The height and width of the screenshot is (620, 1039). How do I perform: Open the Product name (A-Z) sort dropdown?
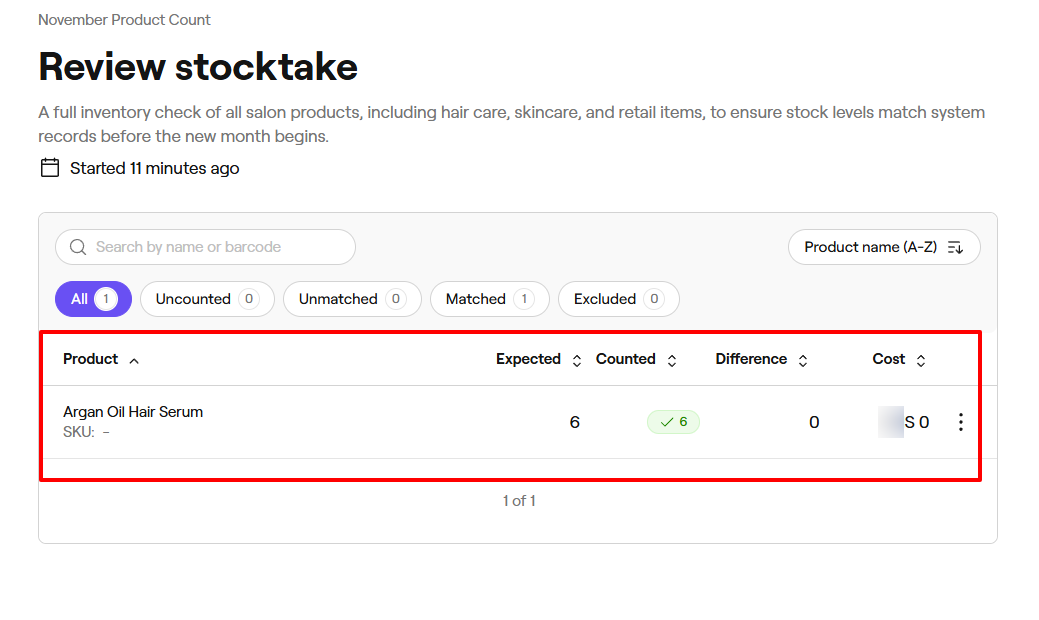(x=884, y=247)
